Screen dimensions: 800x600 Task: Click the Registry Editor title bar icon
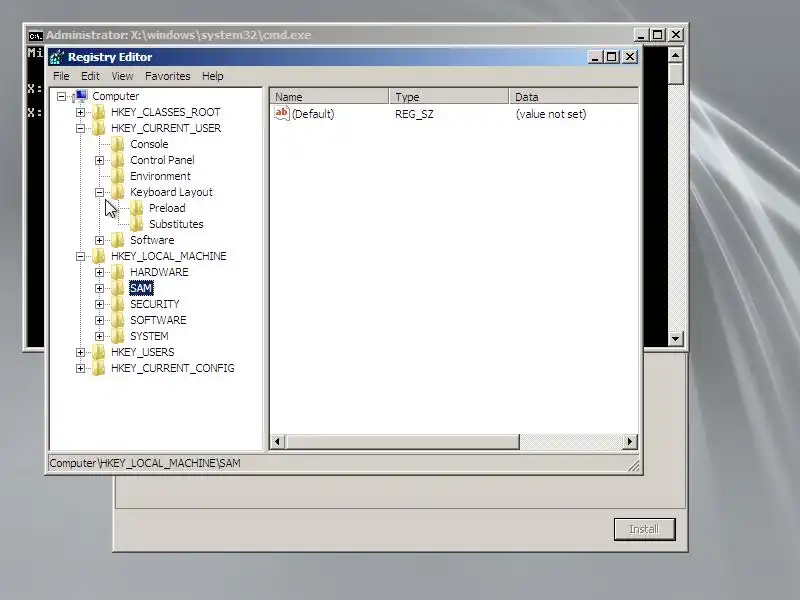pos(57,57)
